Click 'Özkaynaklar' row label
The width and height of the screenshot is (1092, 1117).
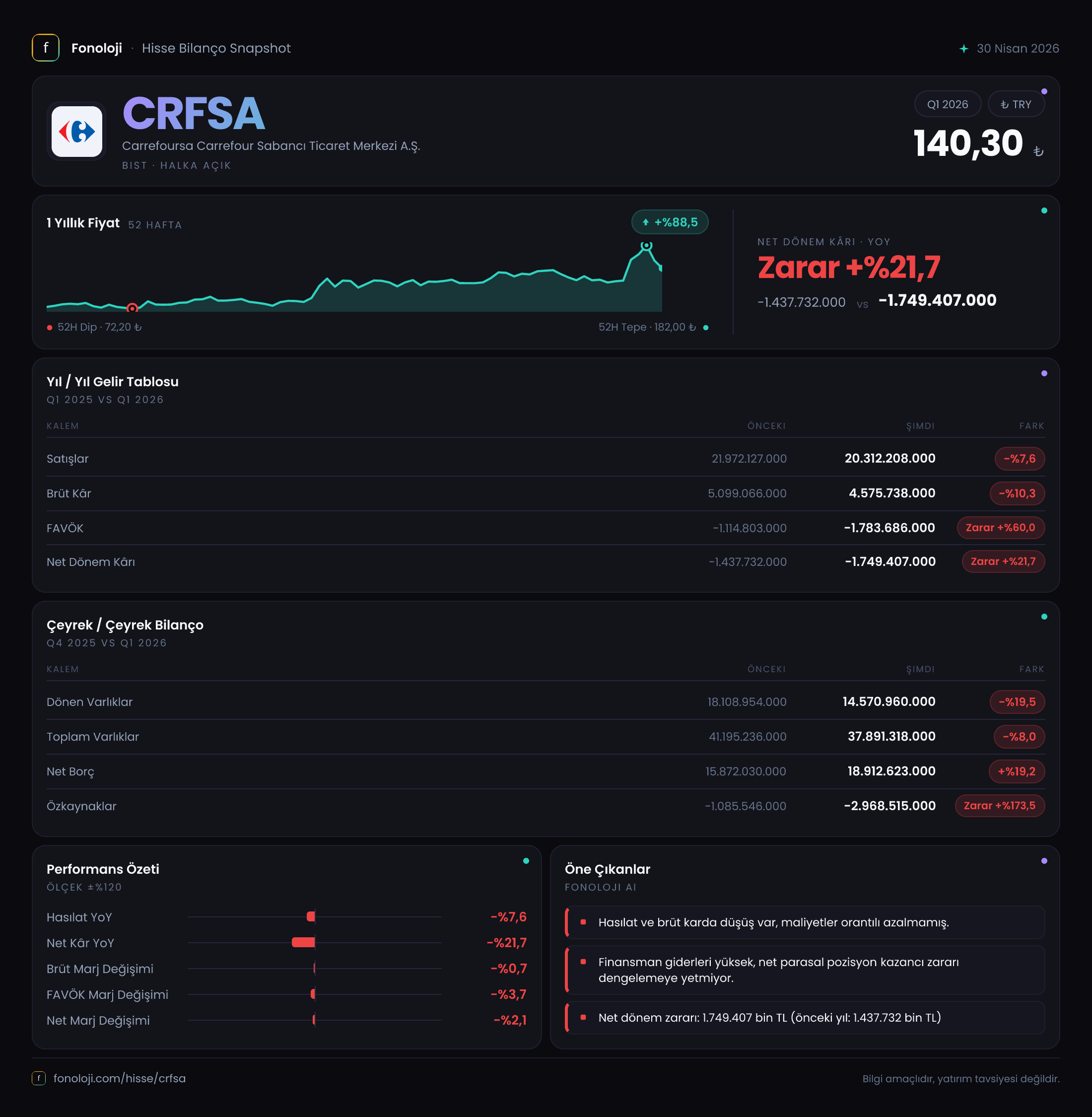[81, 806]
